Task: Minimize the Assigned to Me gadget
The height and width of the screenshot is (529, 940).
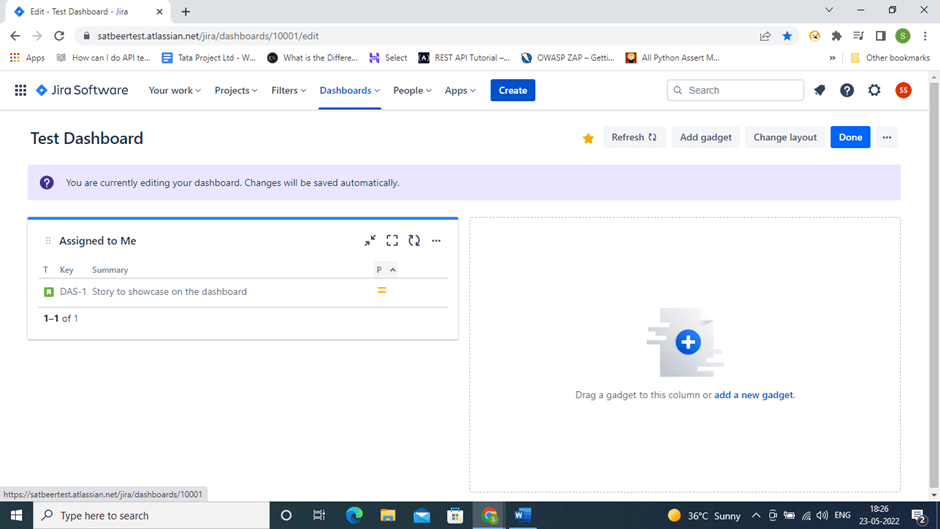Action: coord(370,241)
